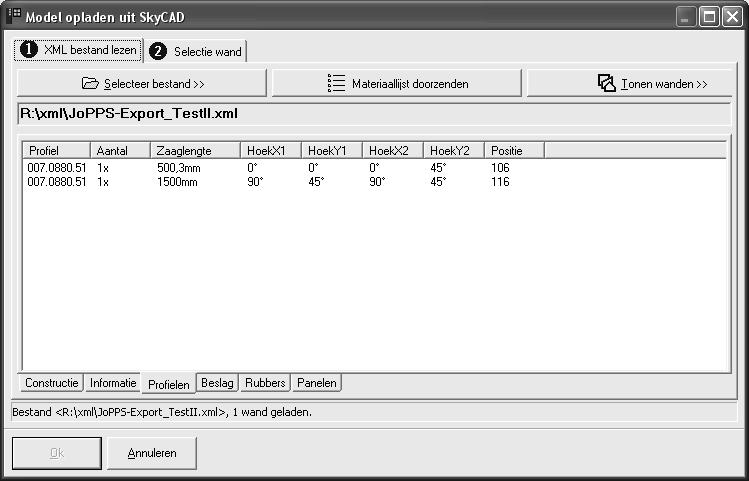
Task: Click the walls icon on Tonen wanden
Action: pos(607,83)
